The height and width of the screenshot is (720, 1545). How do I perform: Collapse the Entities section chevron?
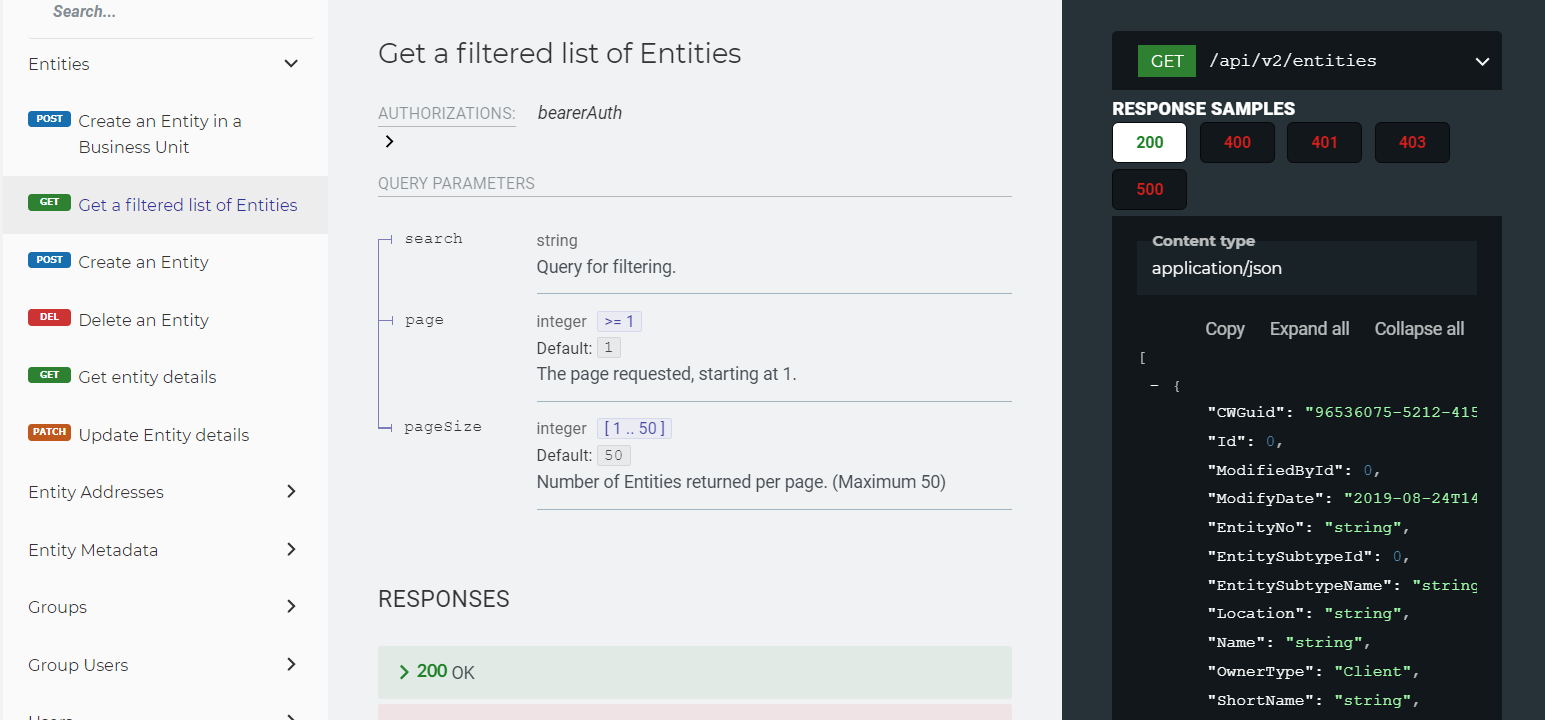[291, 64]
